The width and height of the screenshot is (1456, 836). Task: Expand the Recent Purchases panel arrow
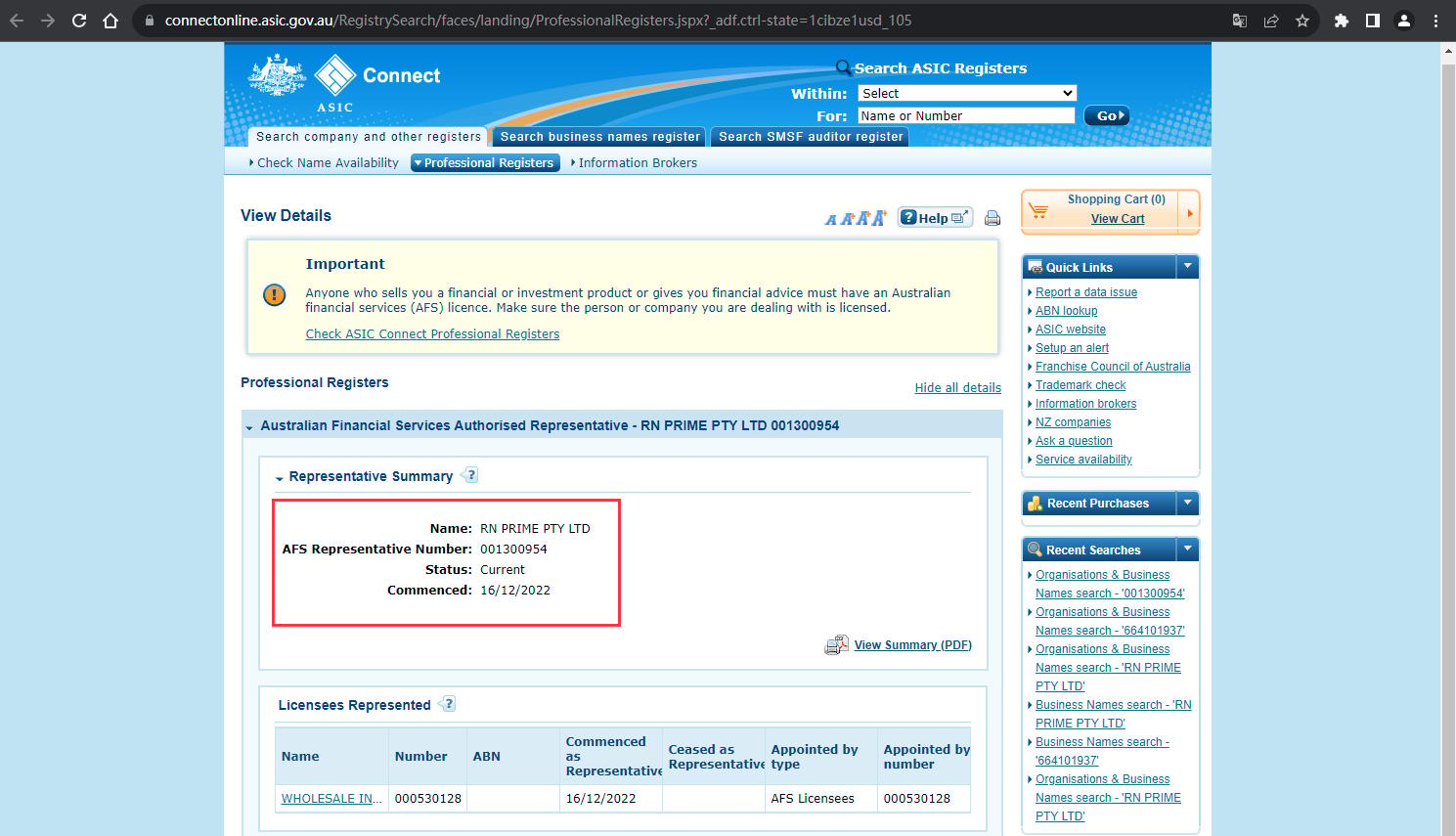click(x=1187, y=503)
